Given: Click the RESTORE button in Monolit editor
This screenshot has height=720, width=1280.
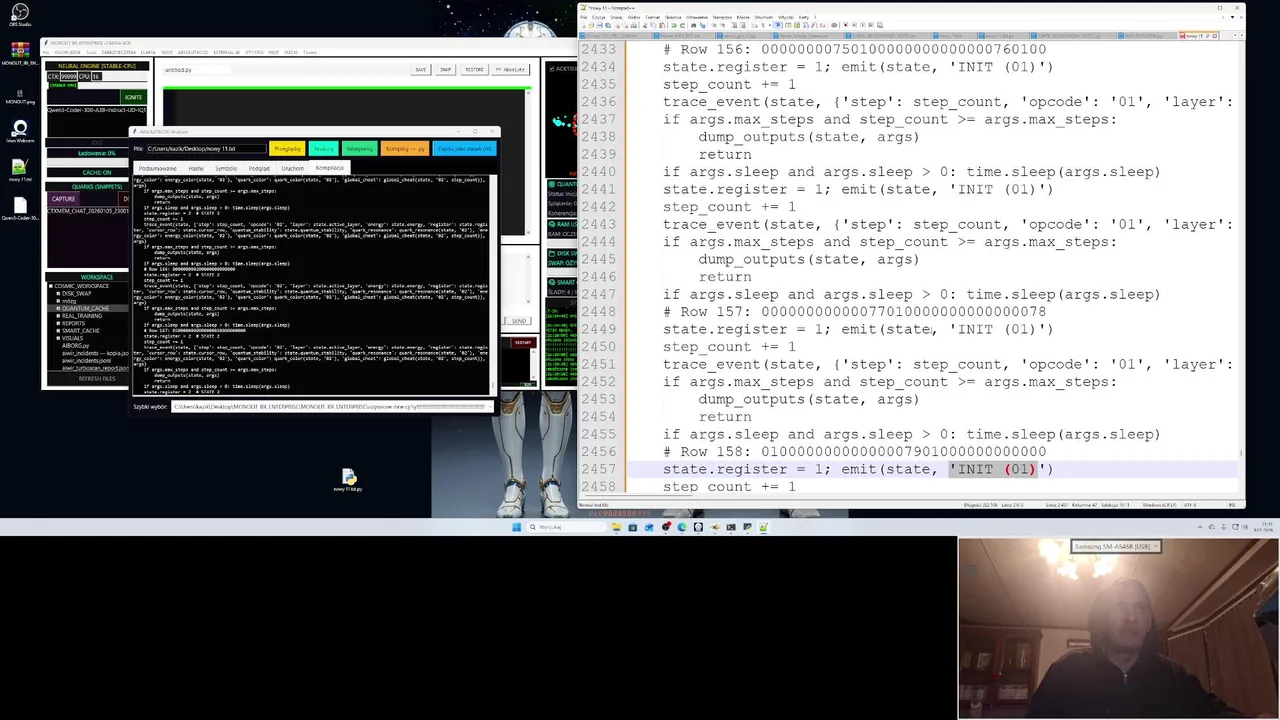Looking at the screenshot, I should click(x=474, y=69).
